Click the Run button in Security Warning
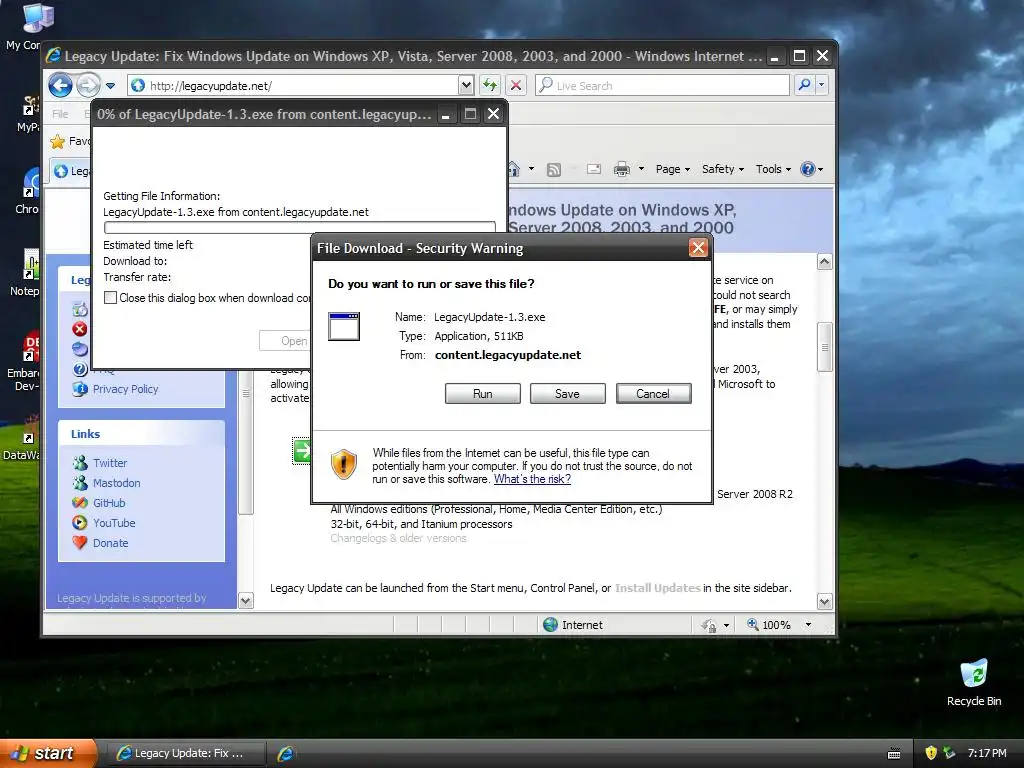This screenshot has width=1024, height=768. pos(483,394)
